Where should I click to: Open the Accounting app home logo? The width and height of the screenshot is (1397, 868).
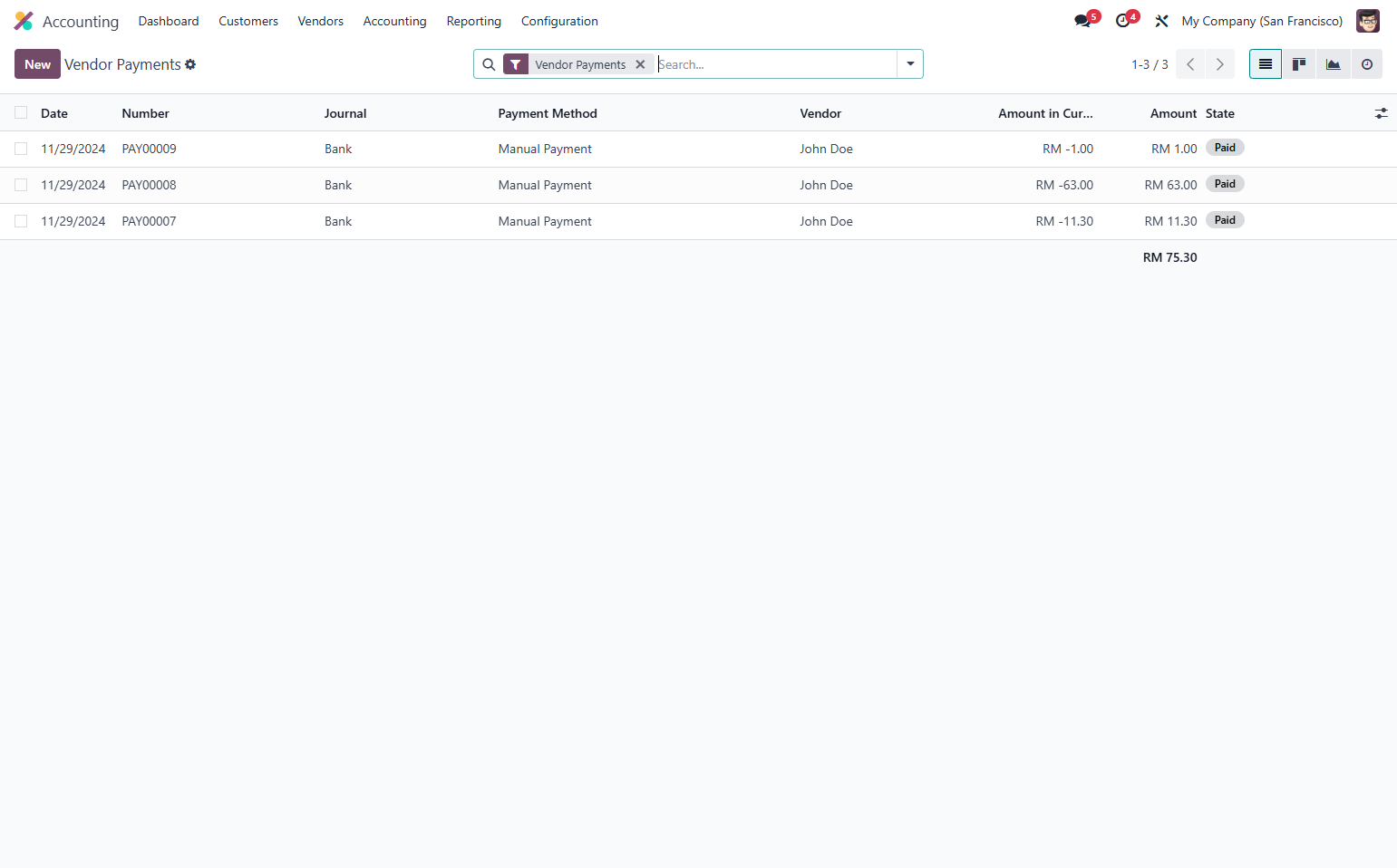[24, 21]
